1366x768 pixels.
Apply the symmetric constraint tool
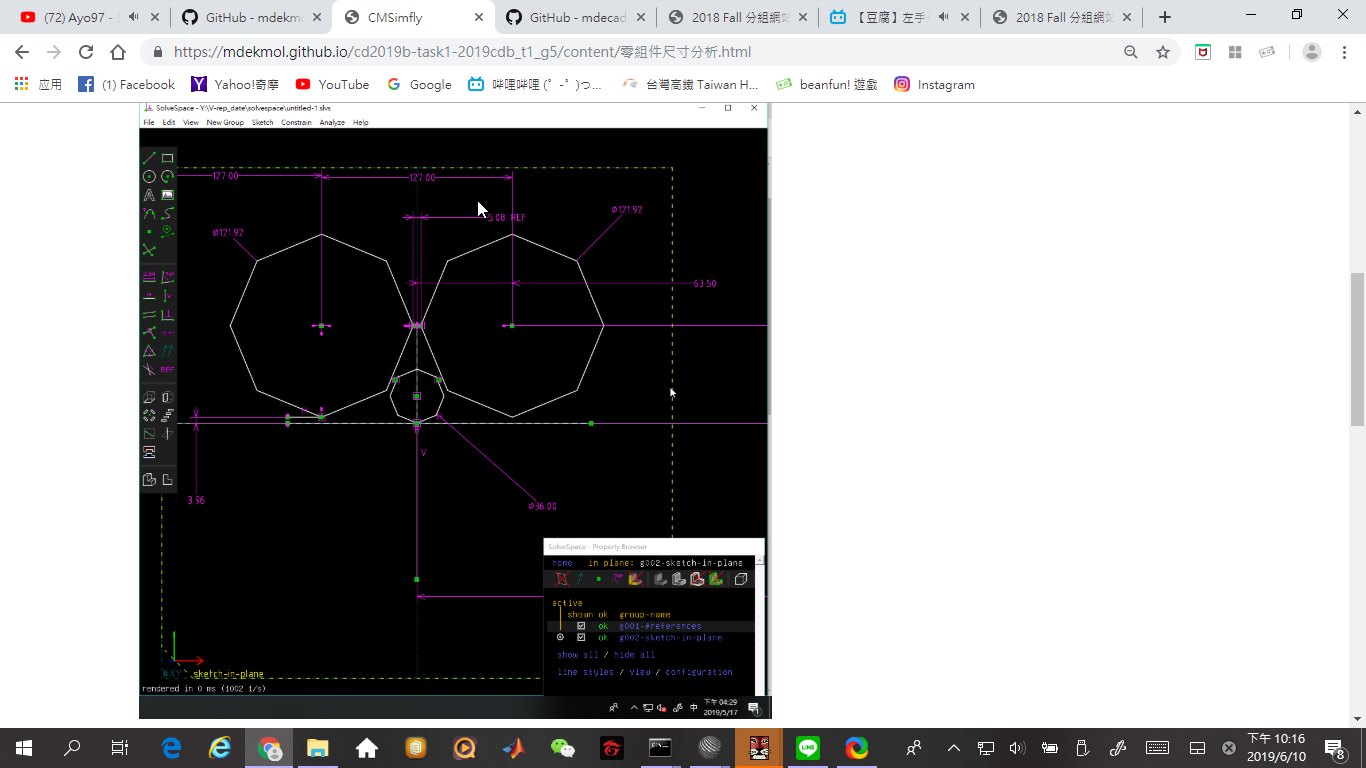(x=167, y=331)
